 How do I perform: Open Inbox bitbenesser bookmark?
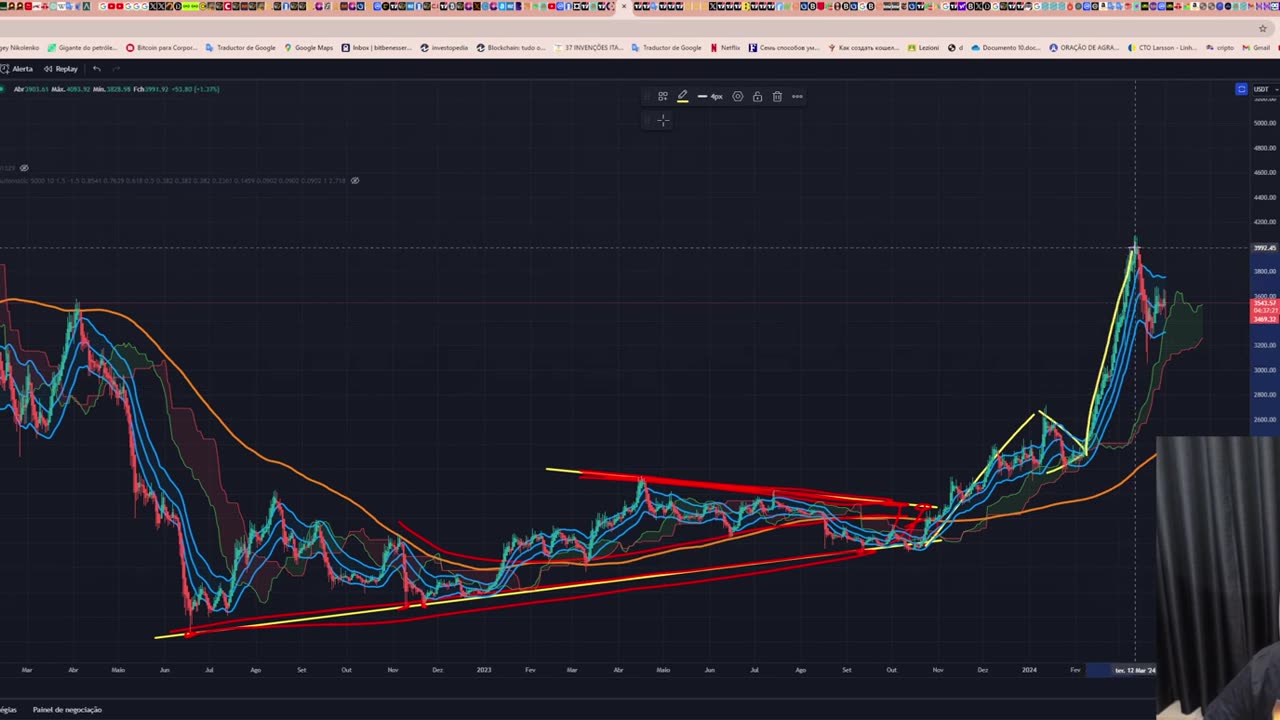376,48
